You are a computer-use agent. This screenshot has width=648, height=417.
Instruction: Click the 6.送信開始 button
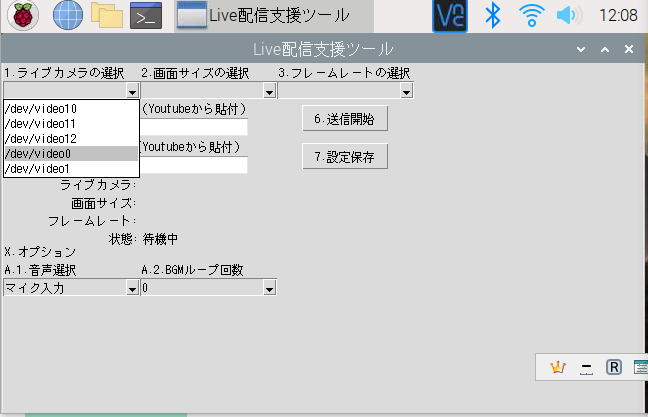coord(345,119)
